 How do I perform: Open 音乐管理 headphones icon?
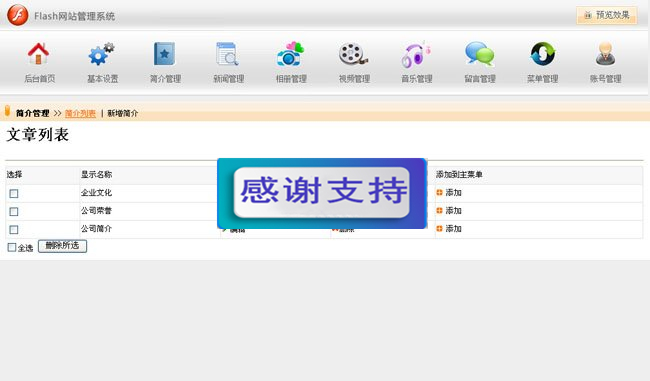(x=416, y=54)
